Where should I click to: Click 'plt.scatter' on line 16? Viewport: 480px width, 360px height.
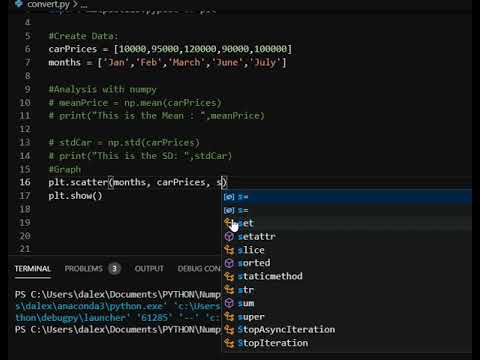click(78, 182)
